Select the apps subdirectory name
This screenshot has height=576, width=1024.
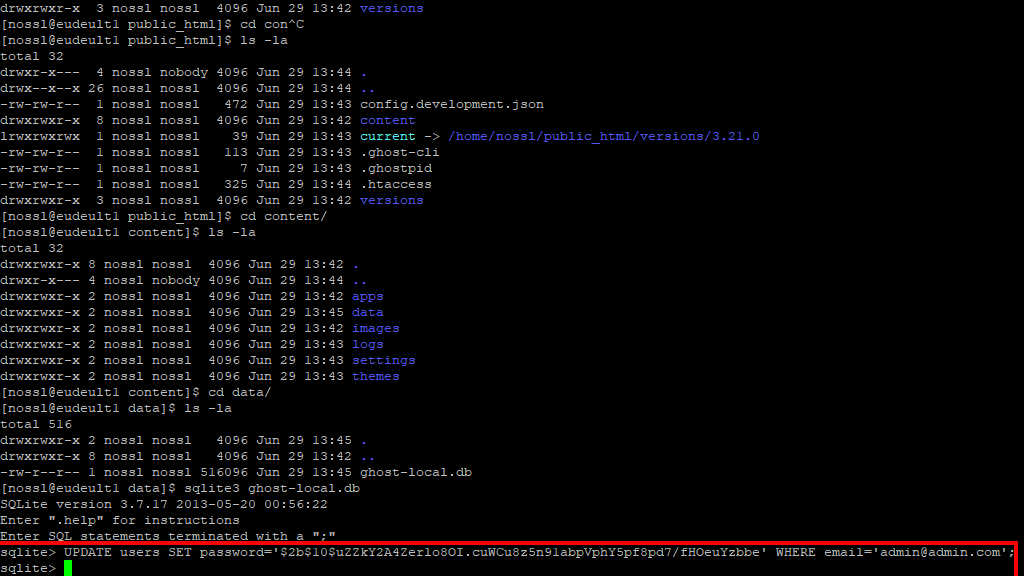[x=367, y=295]
